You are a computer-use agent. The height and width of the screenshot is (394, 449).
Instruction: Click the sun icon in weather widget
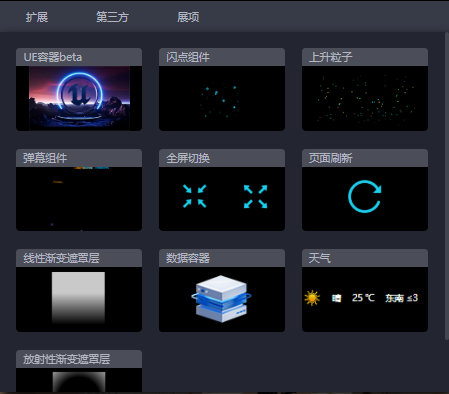312,298
